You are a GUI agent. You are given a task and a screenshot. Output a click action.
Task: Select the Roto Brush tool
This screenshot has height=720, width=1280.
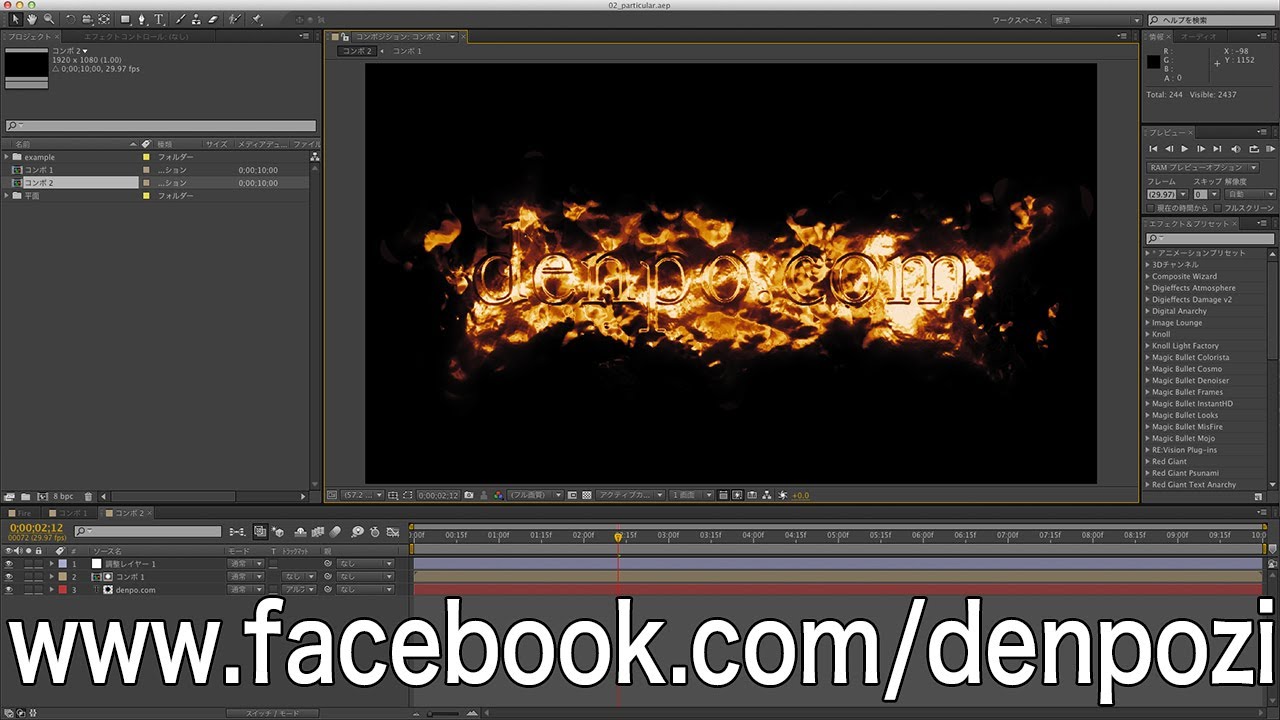235,19
